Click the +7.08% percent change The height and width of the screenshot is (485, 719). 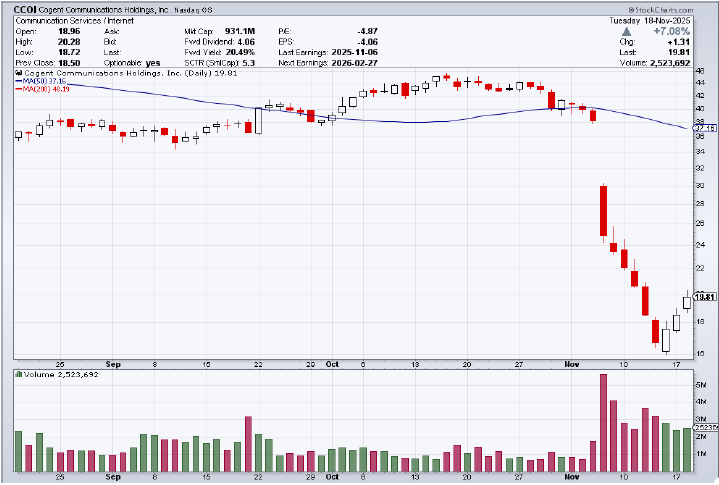point(672,31)
